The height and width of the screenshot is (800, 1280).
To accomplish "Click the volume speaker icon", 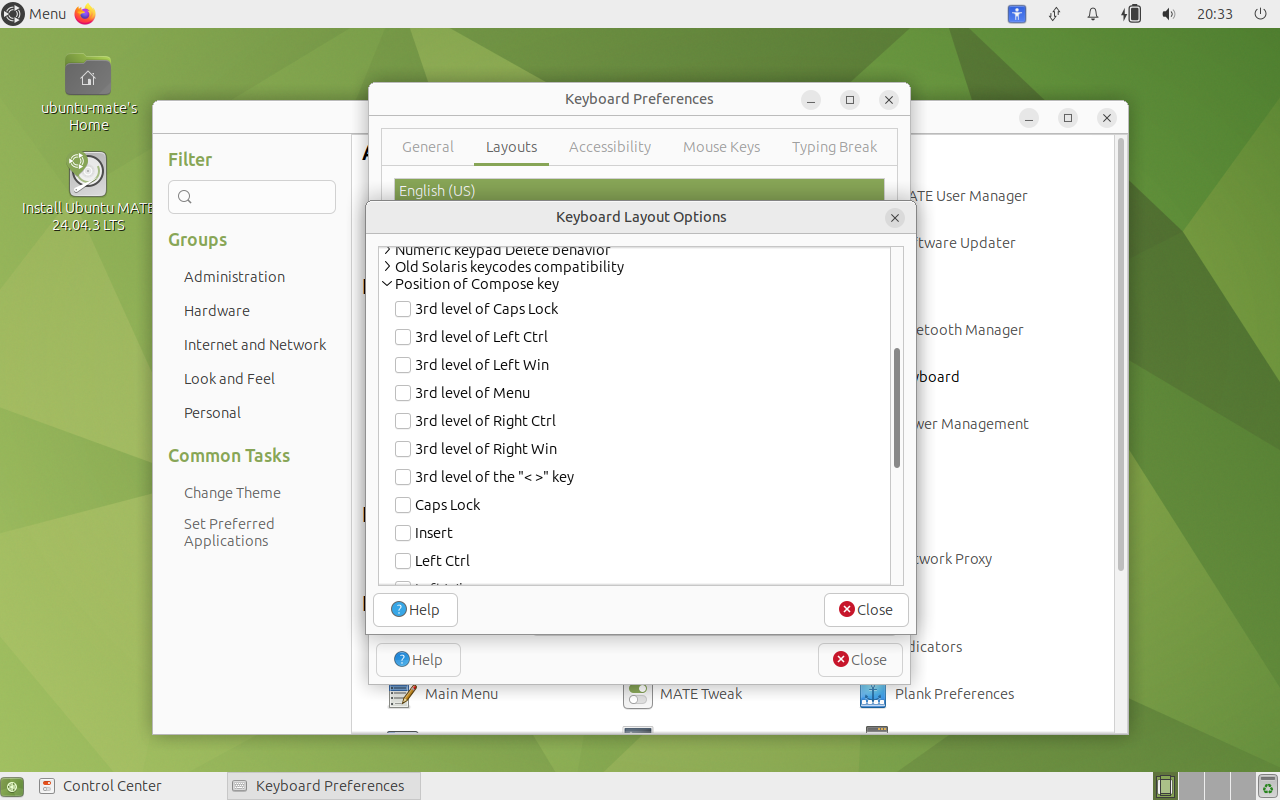I will click(x=1168, y=14).
